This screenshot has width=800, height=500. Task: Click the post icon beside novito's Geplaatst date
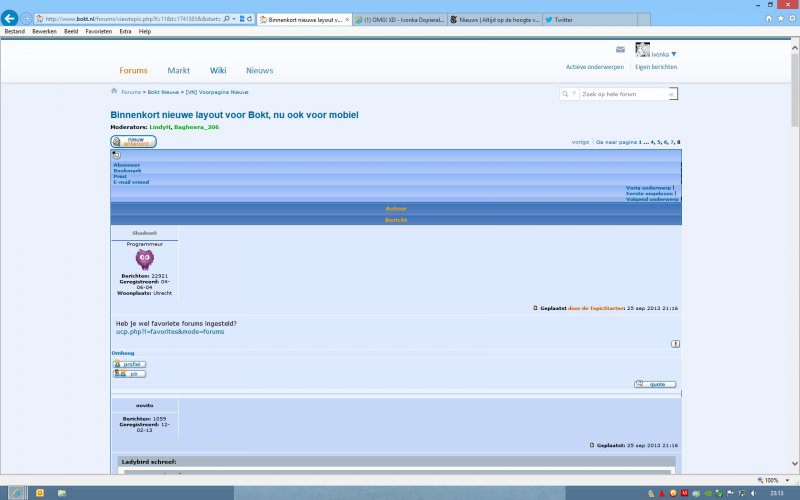592,445
